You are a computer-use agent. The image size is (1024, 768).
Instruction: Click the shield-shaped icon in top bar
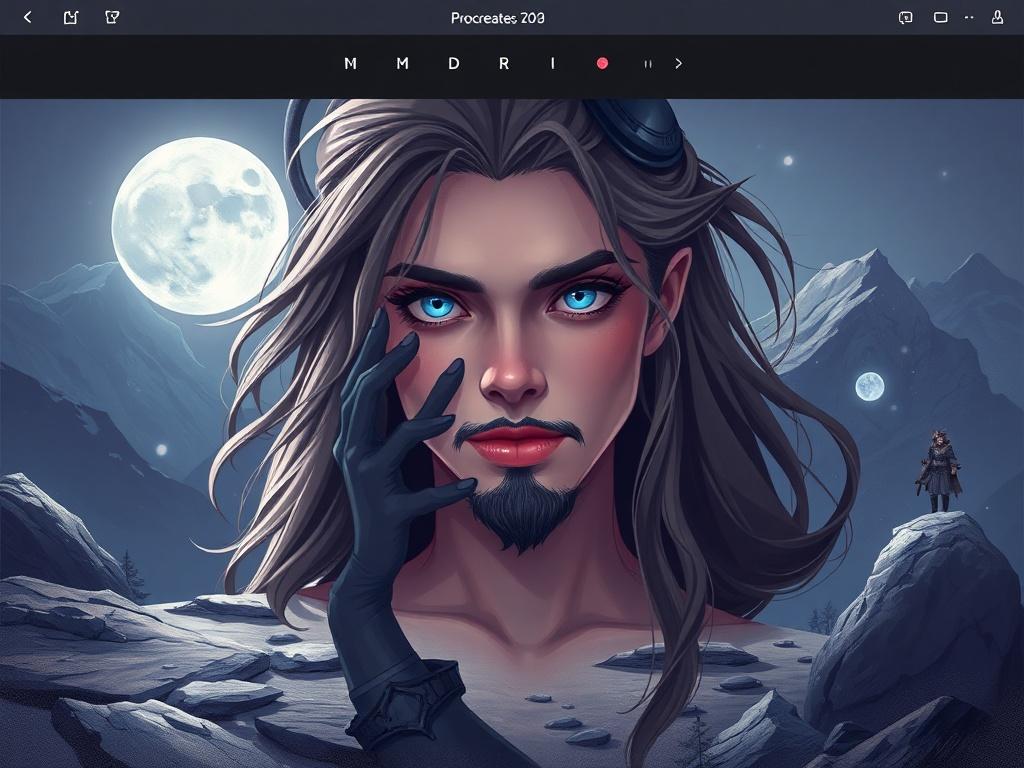pyautogui.click(x=112, y=17)
